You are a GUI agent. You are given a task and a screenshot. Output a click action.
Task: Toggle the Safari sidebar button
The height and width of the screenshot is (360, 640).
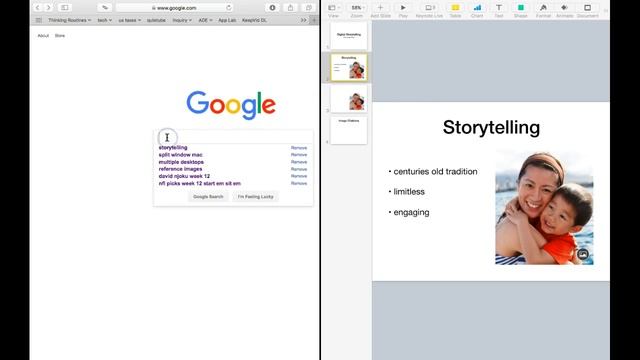[x=64, y=8]
